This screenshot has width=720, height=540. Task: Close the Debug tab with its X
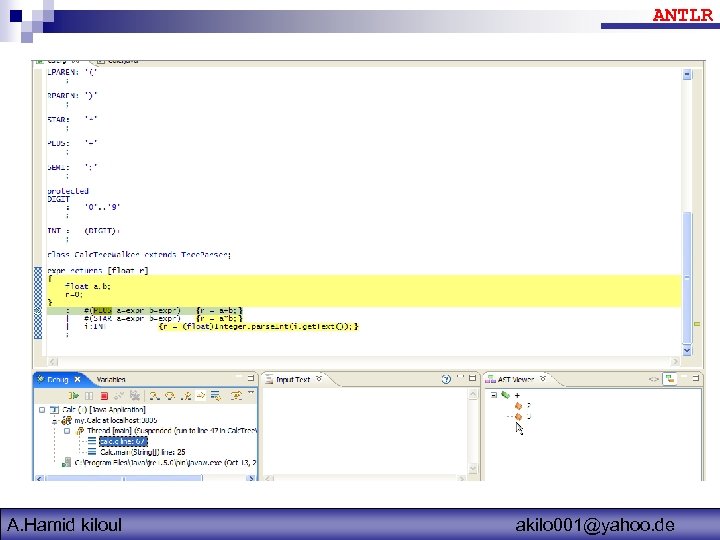coord(77,379)
